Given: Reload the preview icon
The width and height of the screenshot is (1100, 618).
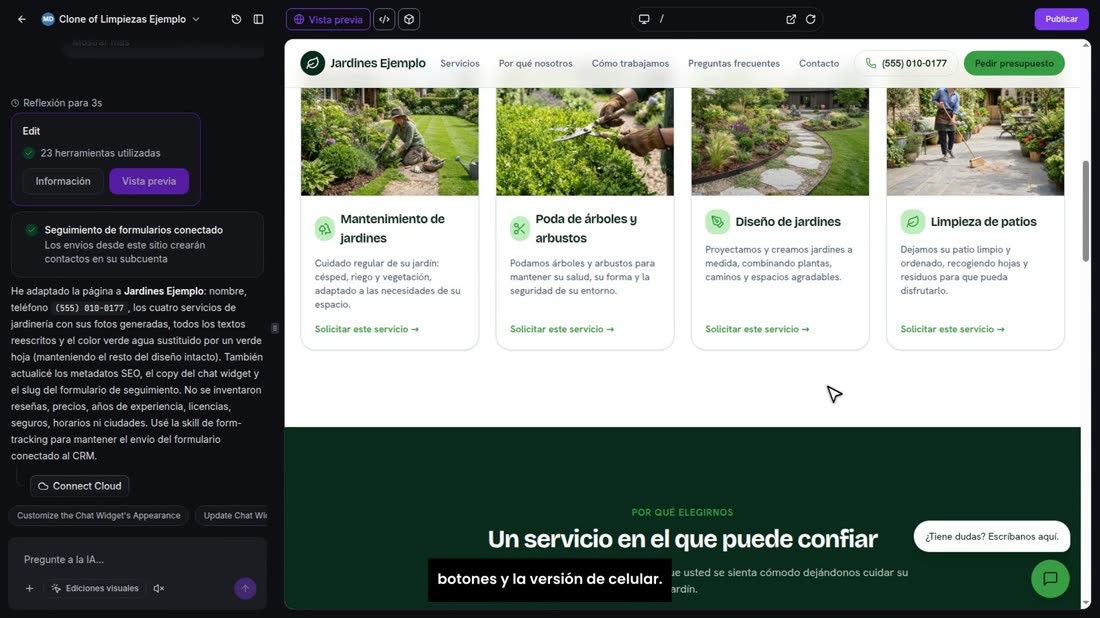Looking at the screenshot, I should point(810,19).
